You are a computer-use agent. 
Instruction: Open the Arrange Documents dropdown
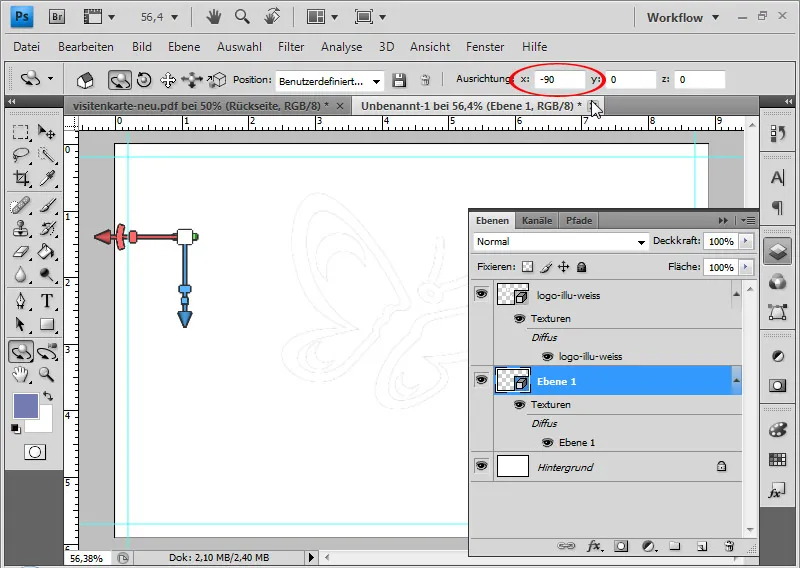click(x=322, y=17)
